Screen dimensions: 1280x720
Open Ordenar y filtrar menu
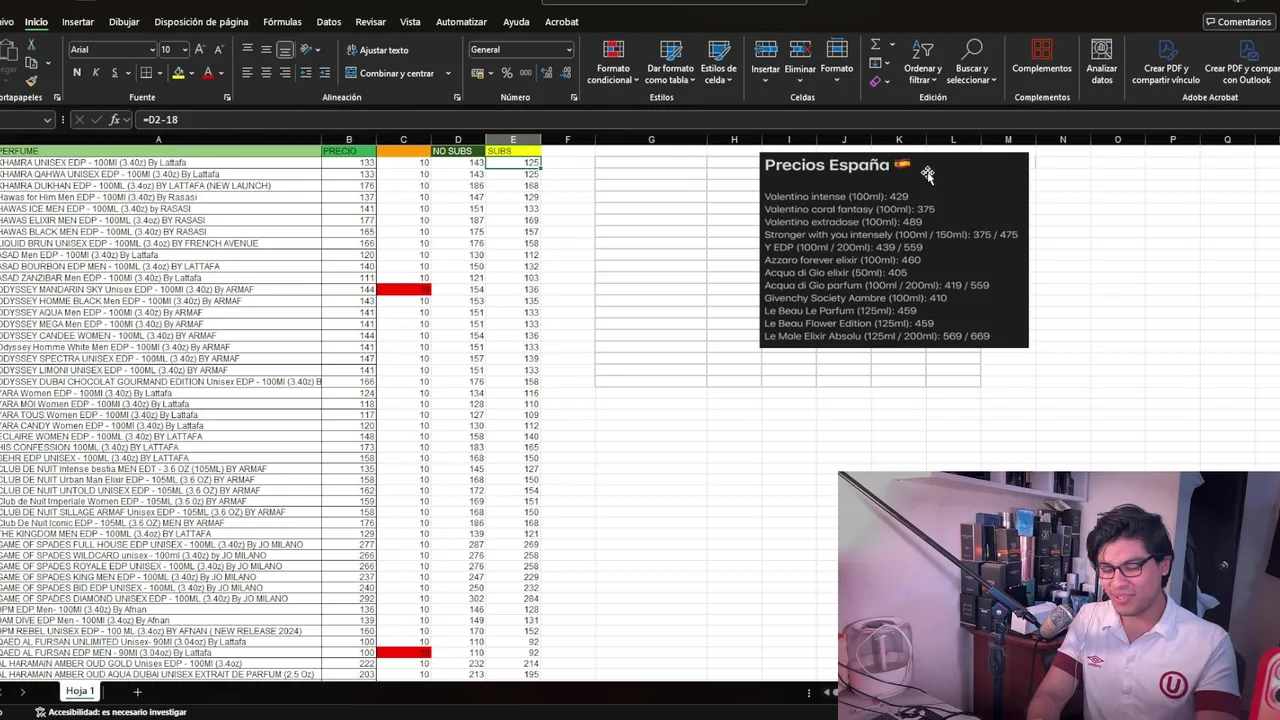coord(922,62)
